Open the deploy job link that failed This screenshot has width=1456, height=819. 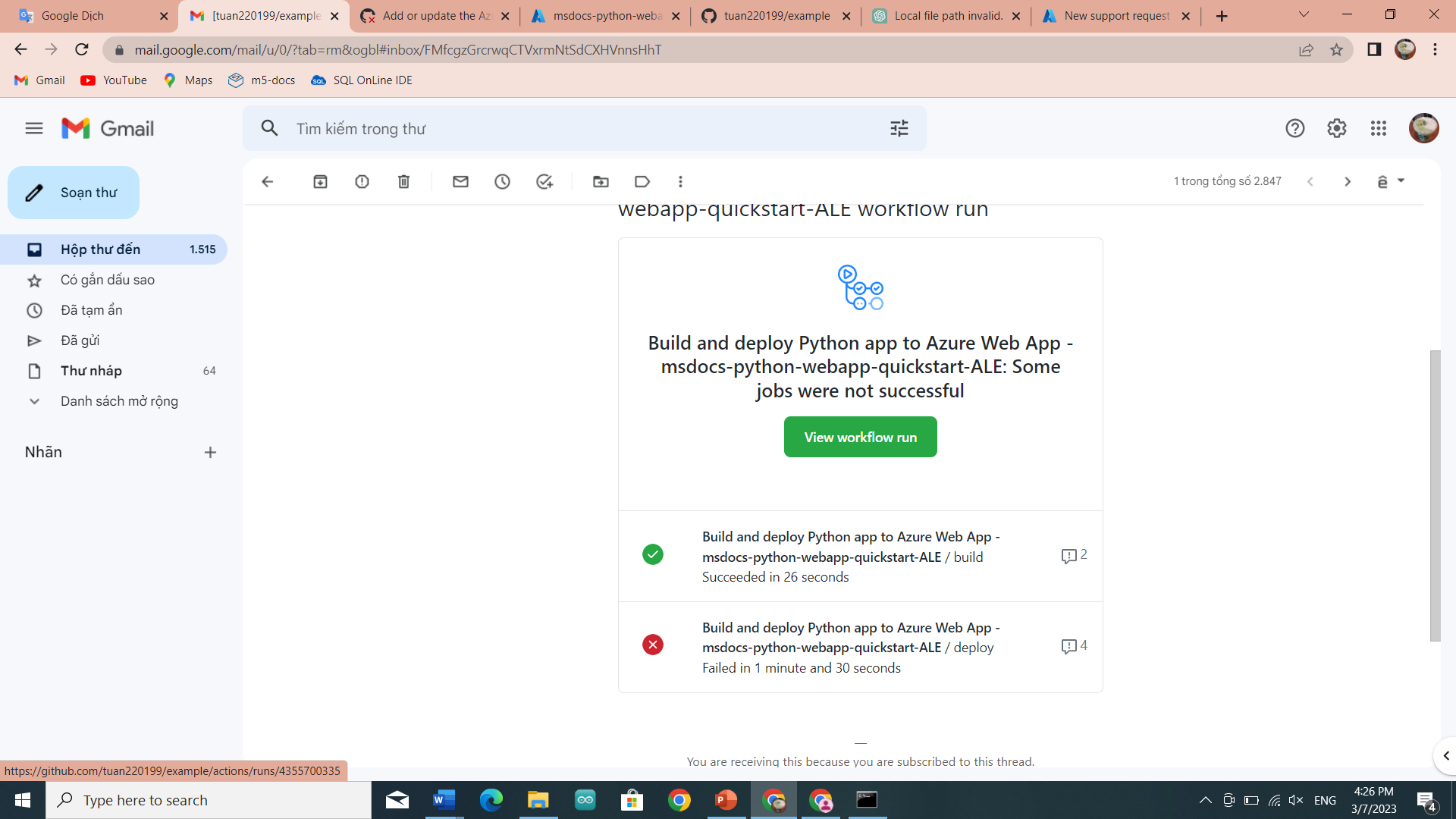tap(851, 648)
